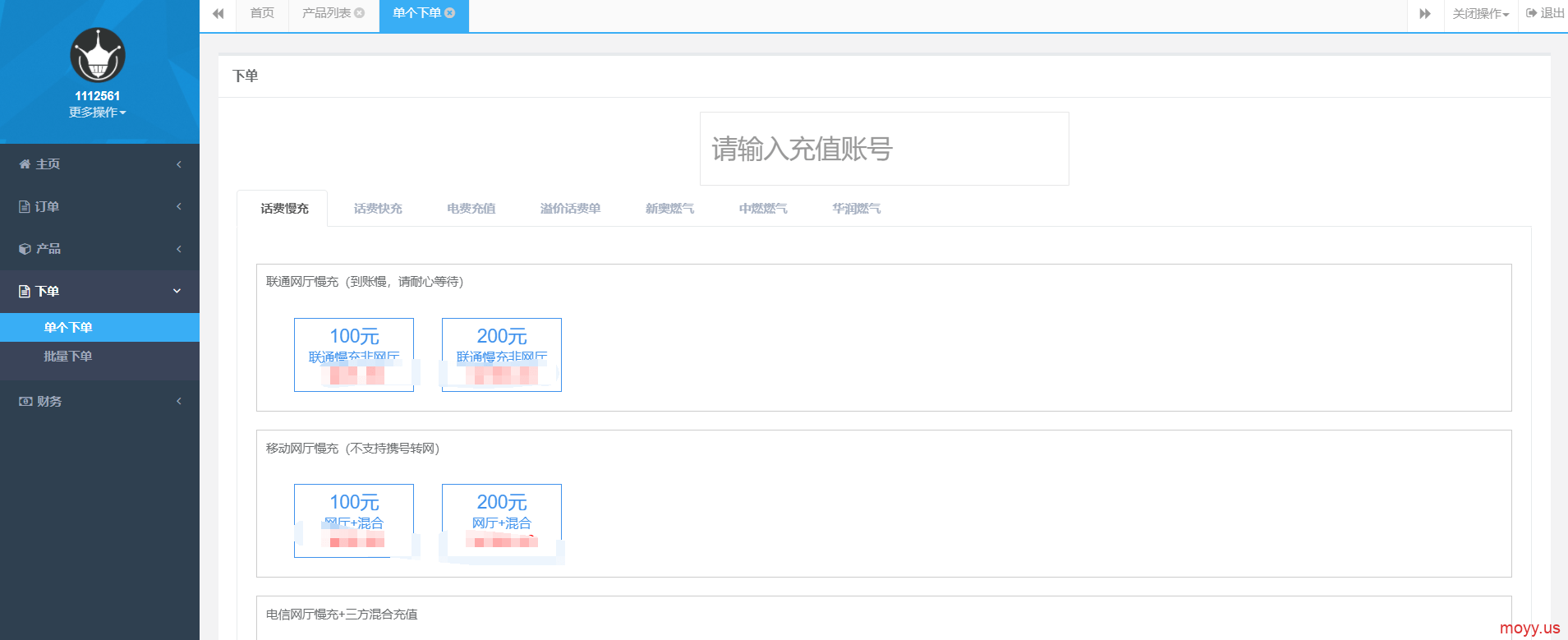Close the 单个下单 tab
This screenshot has width=1568, height=640.
450,13
